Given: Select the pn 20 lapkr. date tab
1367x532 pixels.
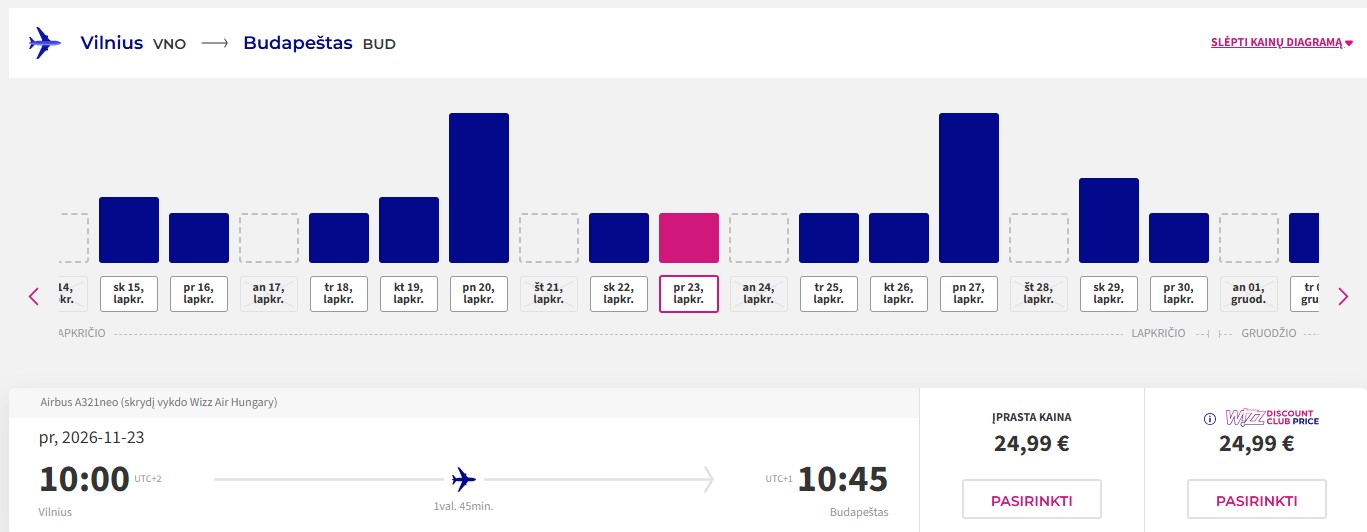Looking at the screenshot, I should [x=479, y=294].
